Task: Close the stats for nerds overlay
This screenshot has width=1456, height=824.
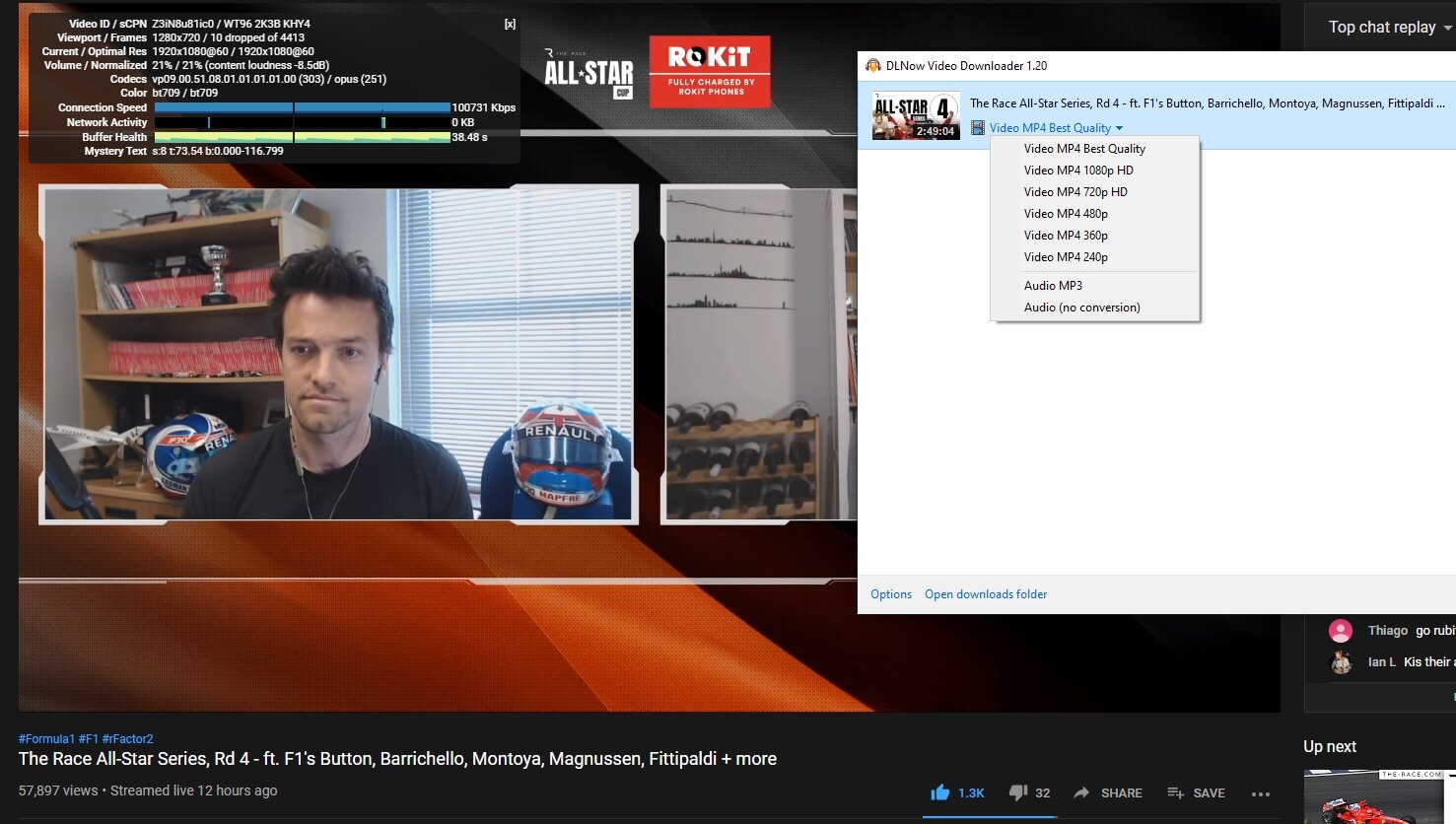Action: (x=510, y=24)
